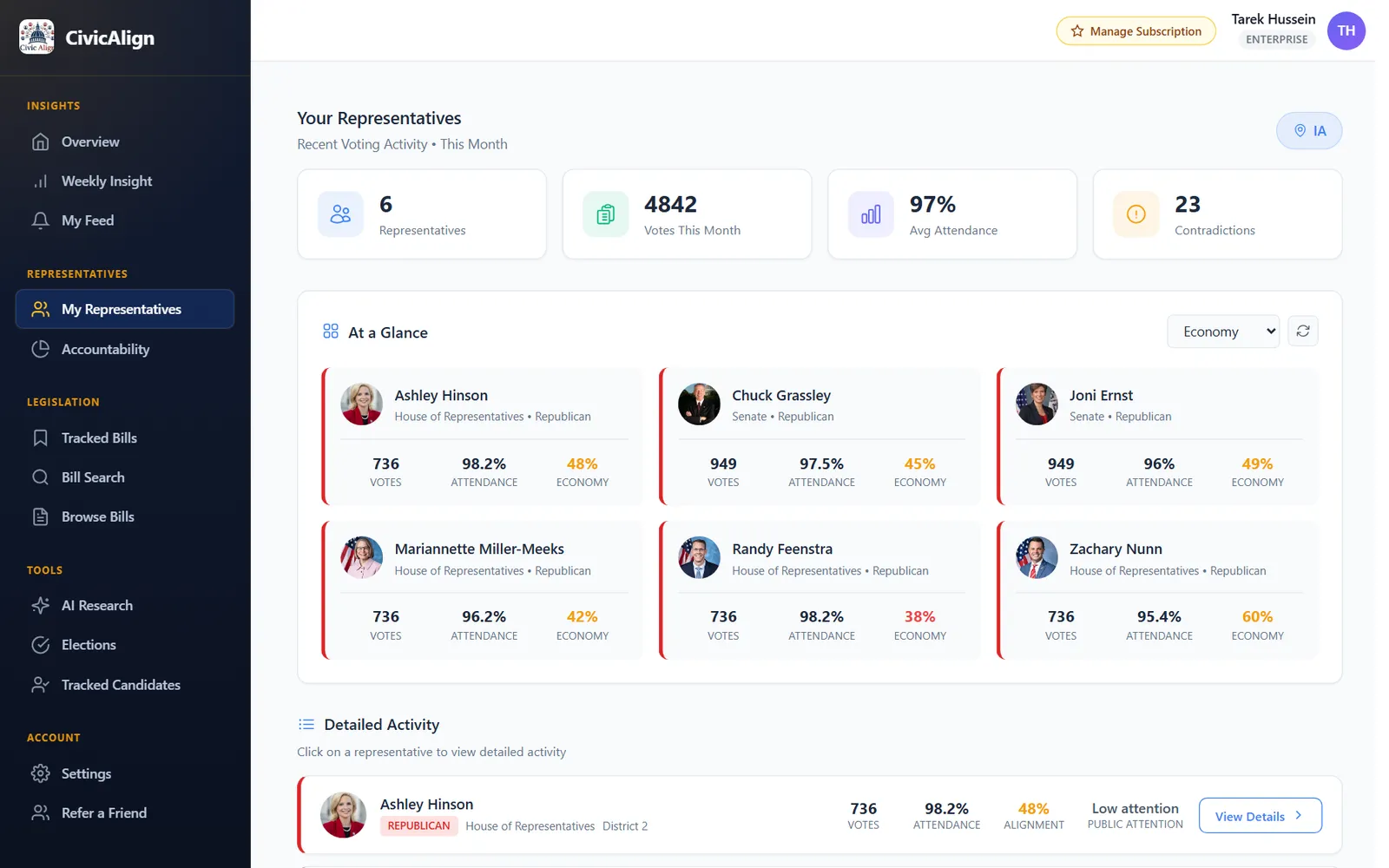Click Zachary Nunn's 60% economy score
The width and height of the screenshot is (1389, 868).
coord(1257,616)
